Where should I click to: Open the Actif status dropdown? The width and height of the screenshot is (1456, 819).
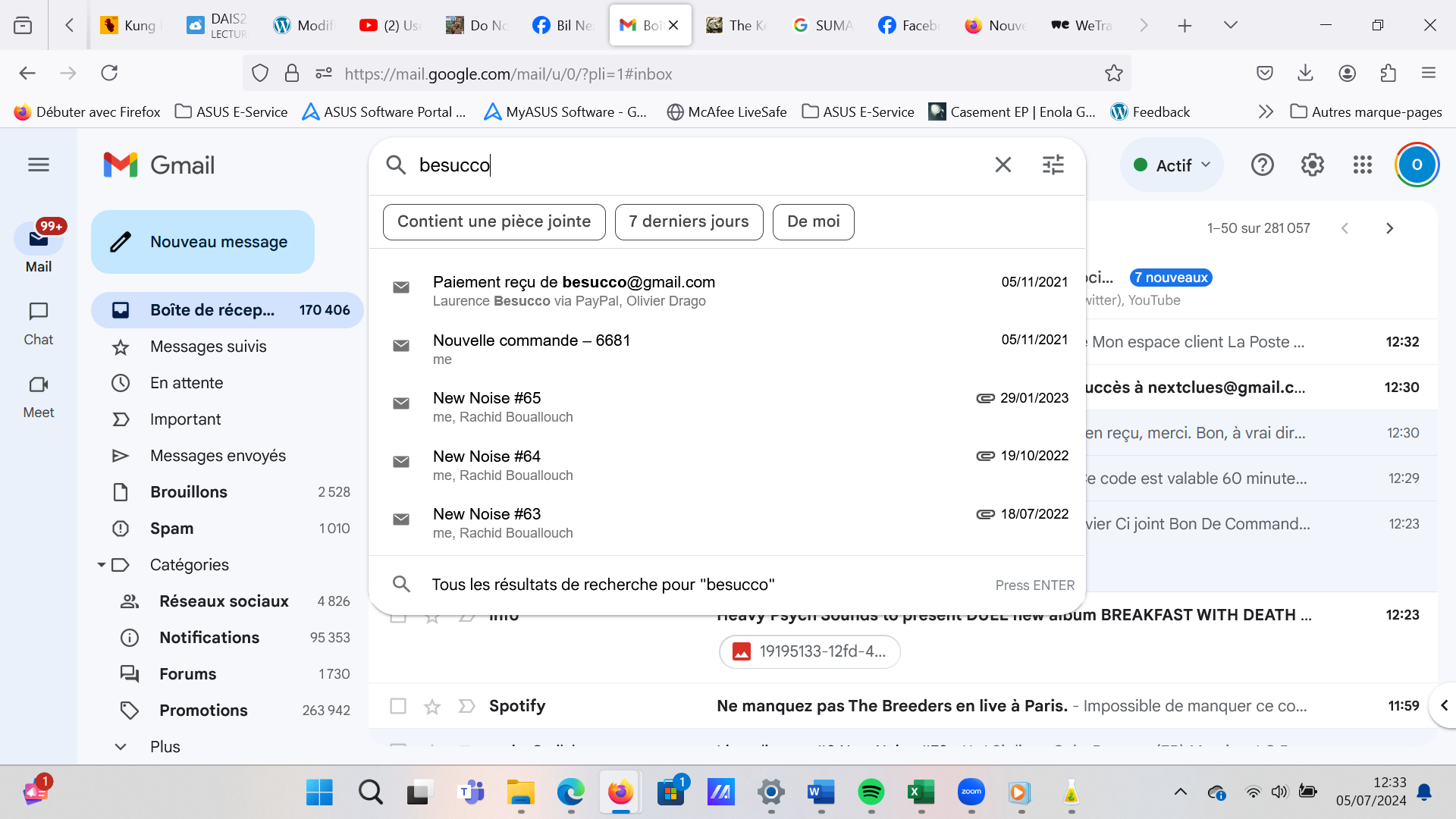(x=1172, y=165)
